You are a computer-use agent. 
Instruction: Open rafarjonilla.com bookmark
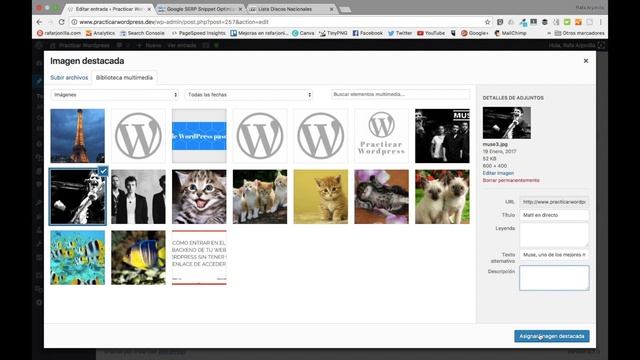[x=59, y=33]
